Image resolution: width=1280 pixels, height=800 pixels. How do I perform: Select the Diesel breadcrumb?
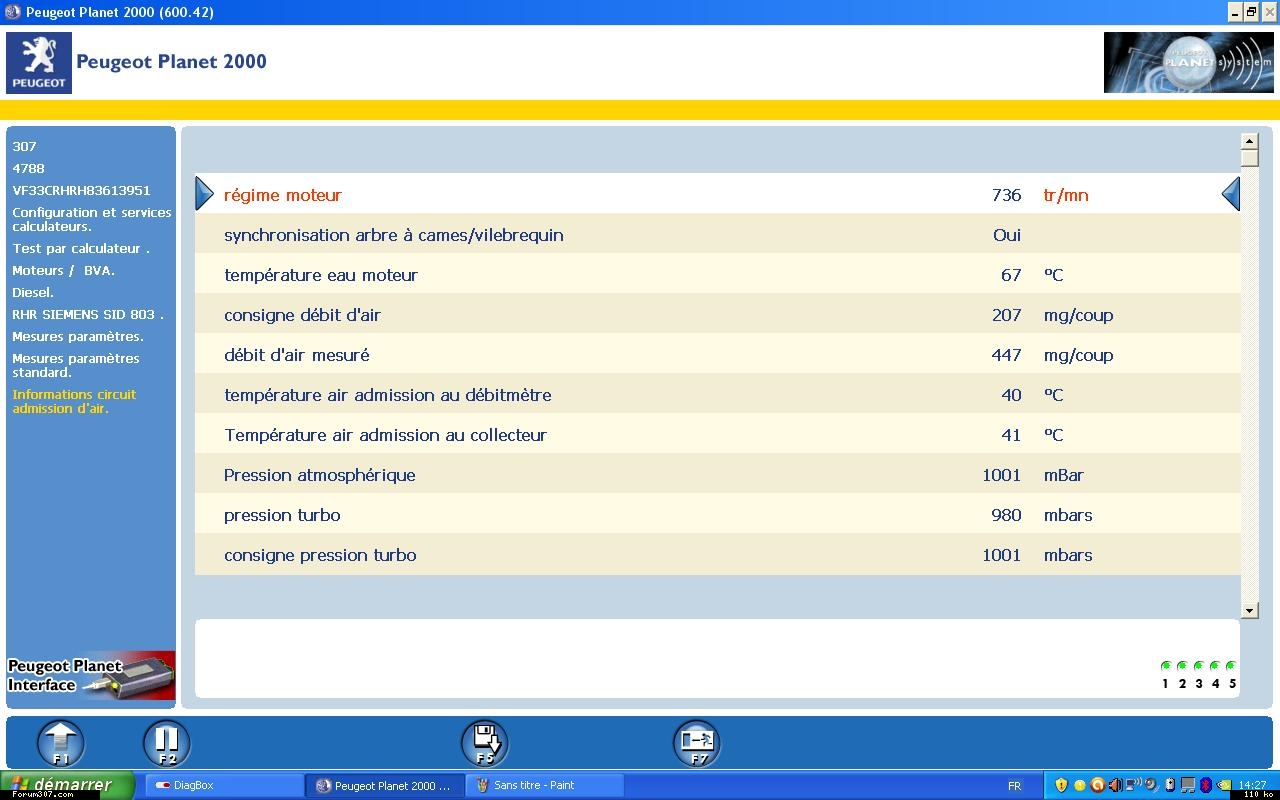point(33,292)
